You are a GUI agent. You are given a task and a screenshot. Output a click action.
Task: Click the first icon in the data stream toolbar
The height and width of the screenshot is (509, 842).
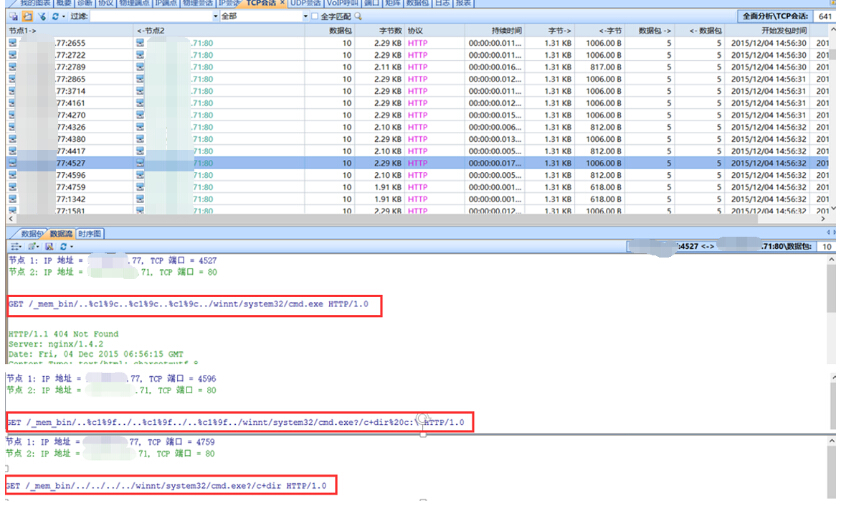pos(15,246)
